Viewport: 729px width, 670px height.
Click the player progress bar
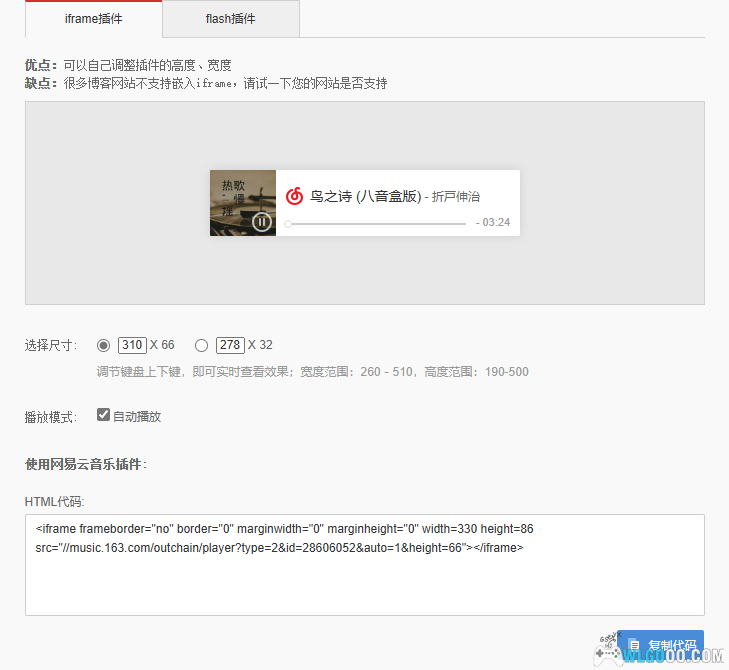(x=377, y=224)
